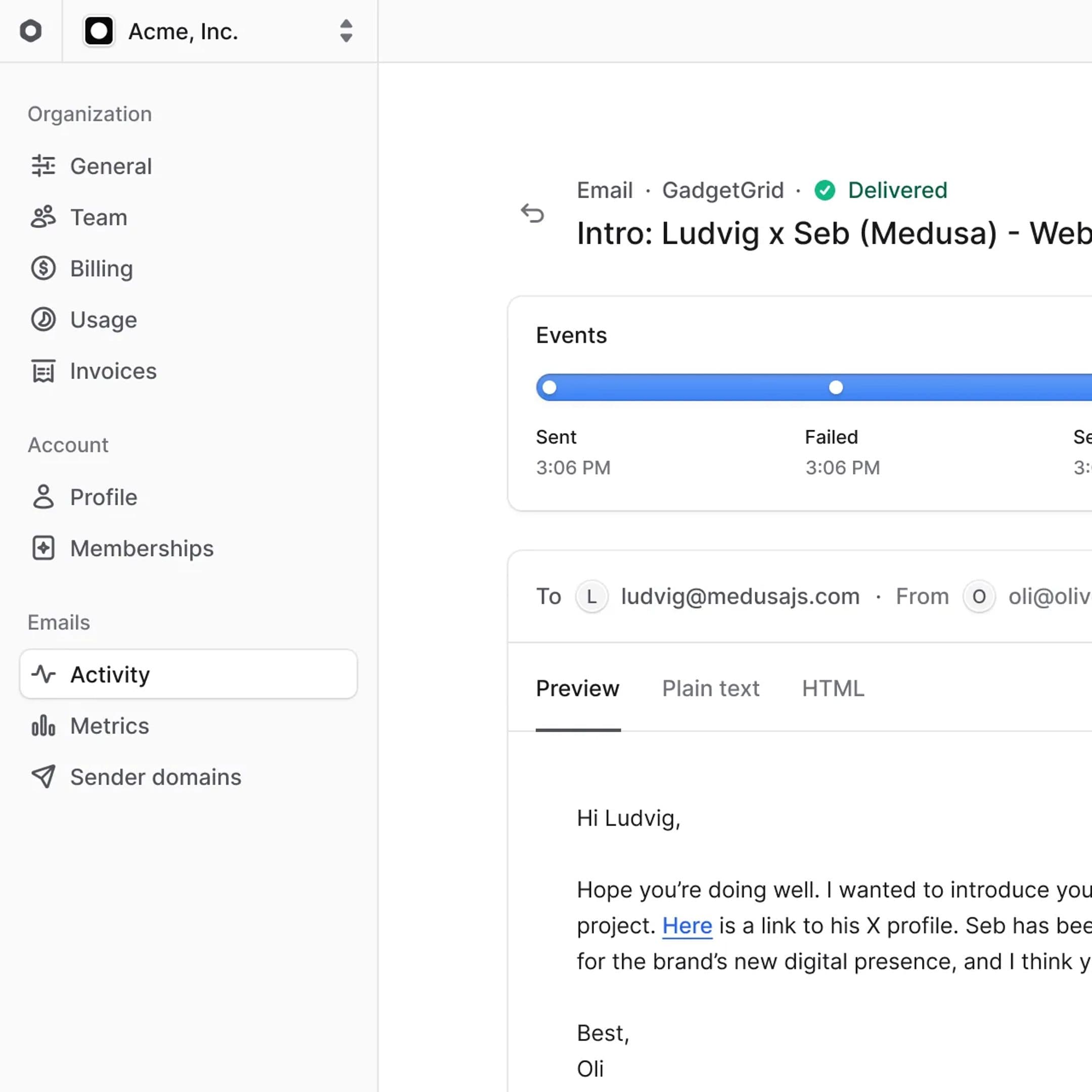Click the Sent event marker on timeline
The width and height of the screenshot is (1092, 1092).
(549, 387)
